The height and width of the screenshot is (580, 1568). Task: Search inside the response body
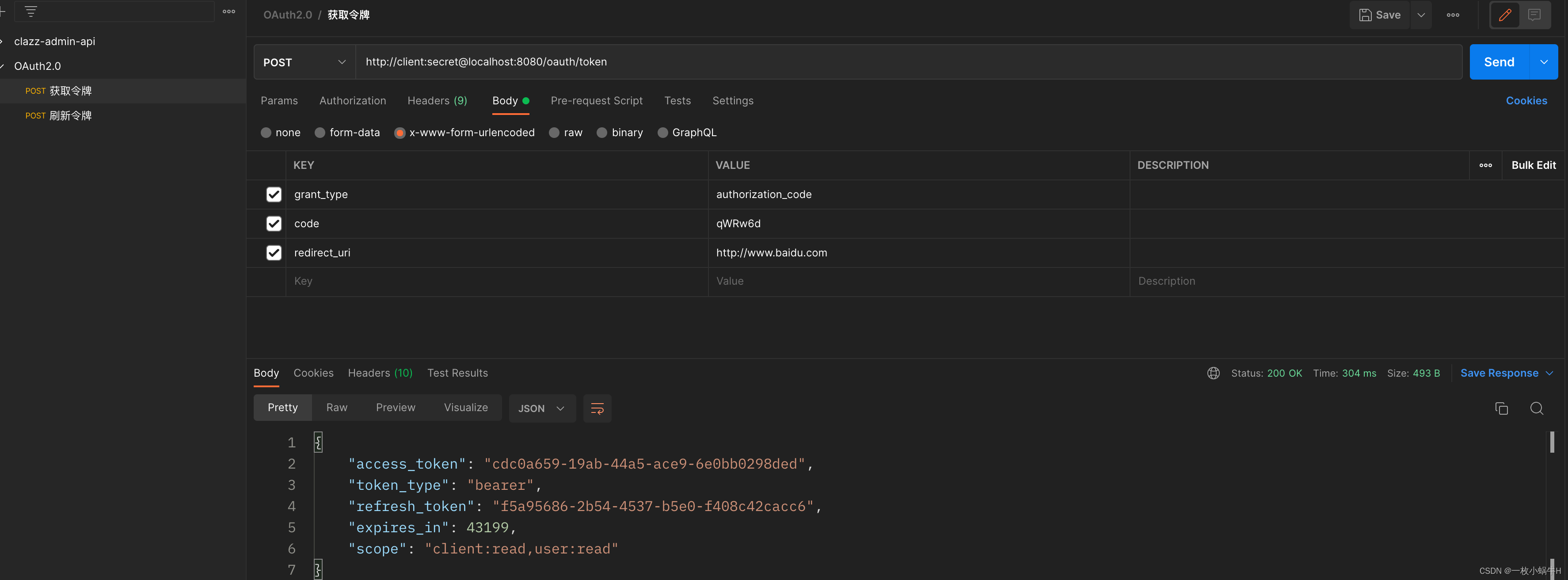coord(1536,408)
